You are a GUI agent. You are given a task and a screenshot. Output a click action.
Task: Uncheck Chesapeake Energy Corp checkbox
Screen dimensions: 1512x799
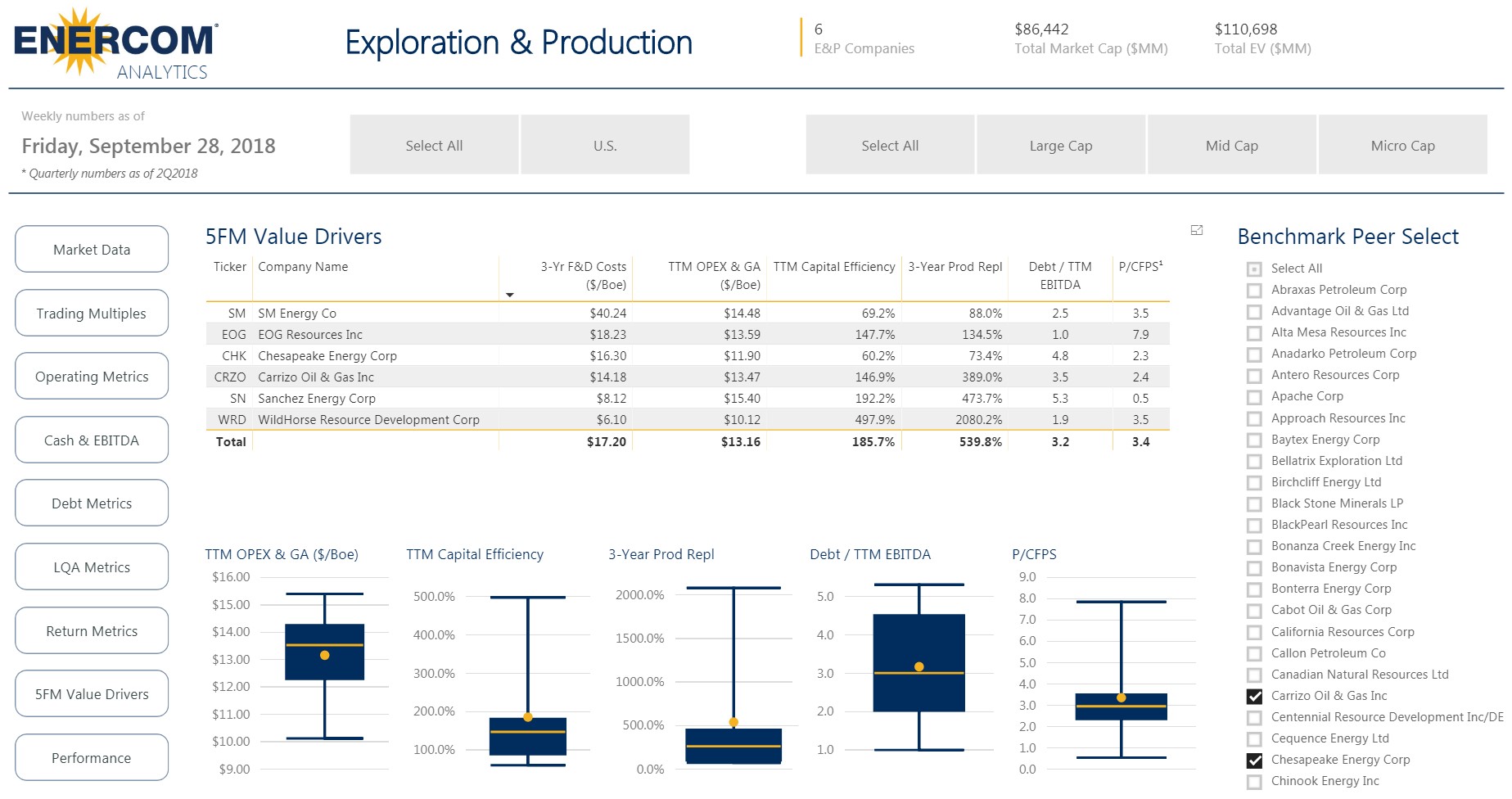click(x=1254, y=761)
